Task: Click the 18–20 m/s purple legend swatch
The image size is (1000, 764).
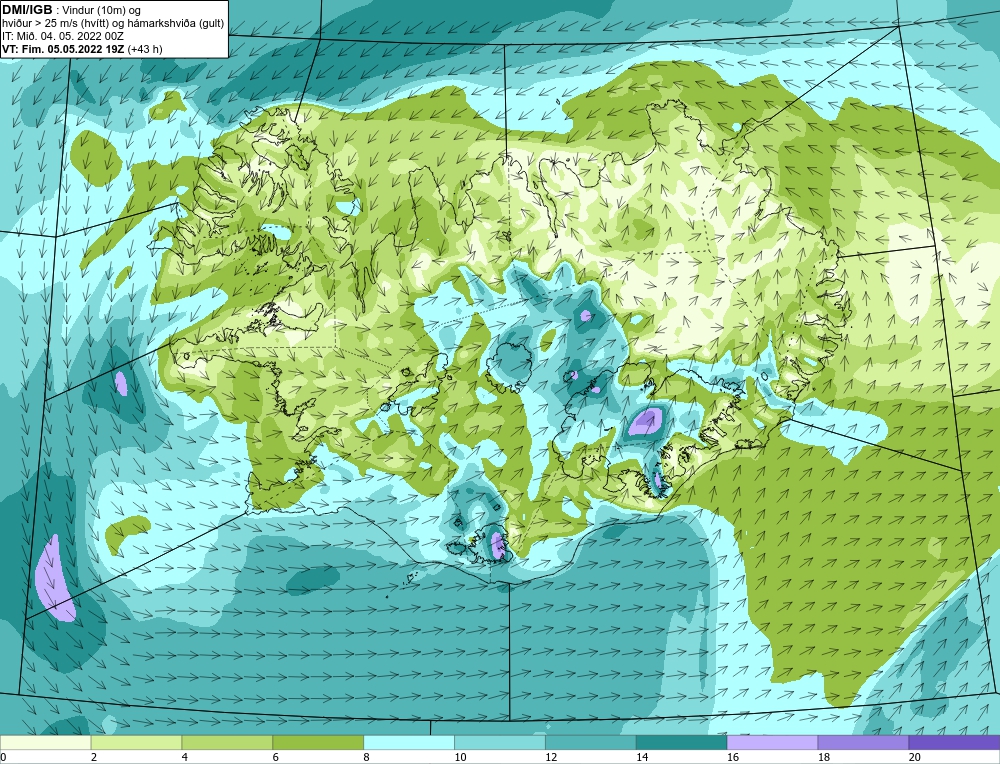Action: coord(863,742)
